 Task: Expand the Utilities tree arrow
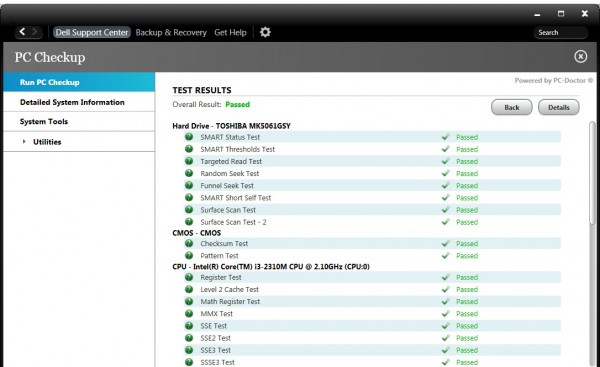pyautogui.click(x=24, y=142)
